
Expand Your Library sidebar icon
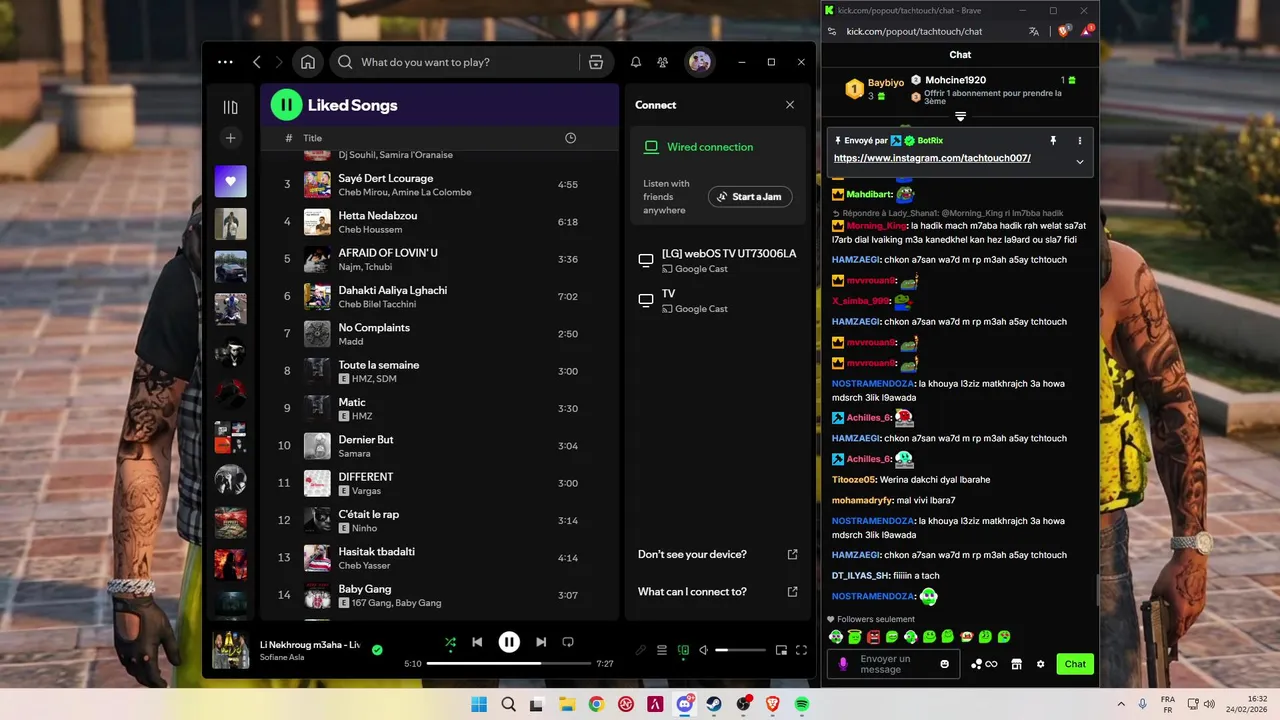pos(230,108)
